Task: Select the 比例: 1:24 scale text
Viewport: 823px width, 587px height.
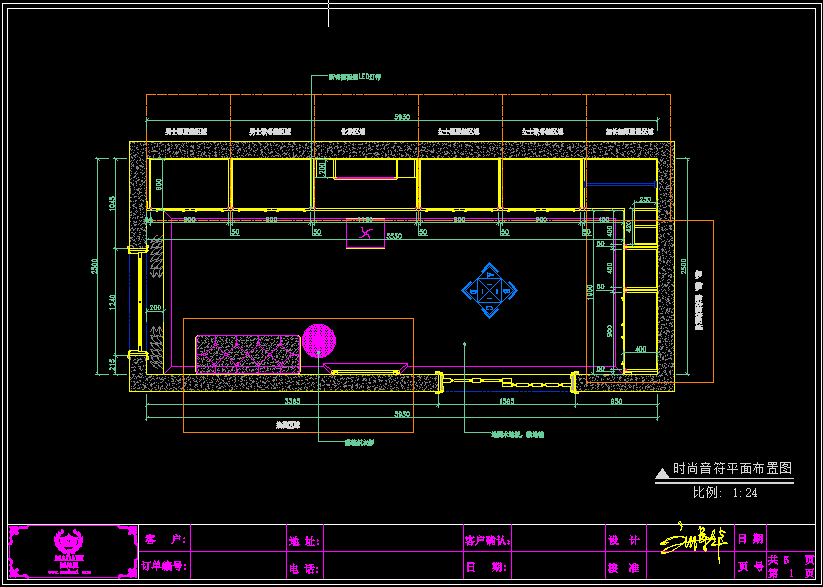Action: [x=725, y=492]
